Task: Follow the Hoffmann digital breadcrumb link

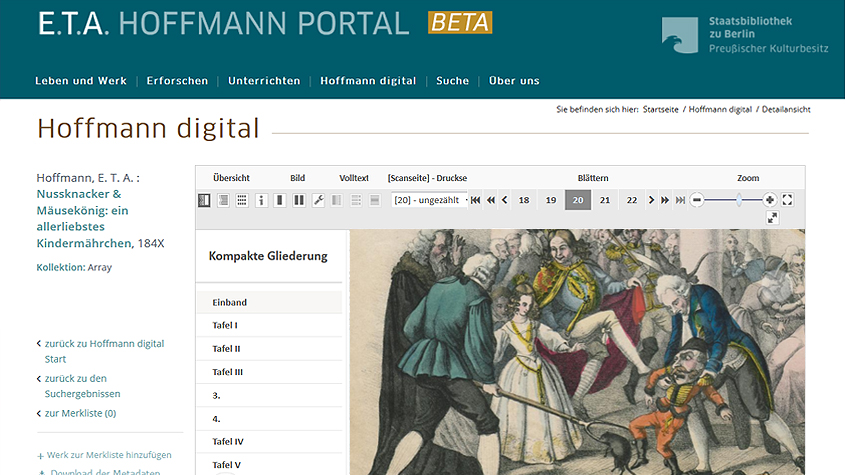Action: [720, 109]
